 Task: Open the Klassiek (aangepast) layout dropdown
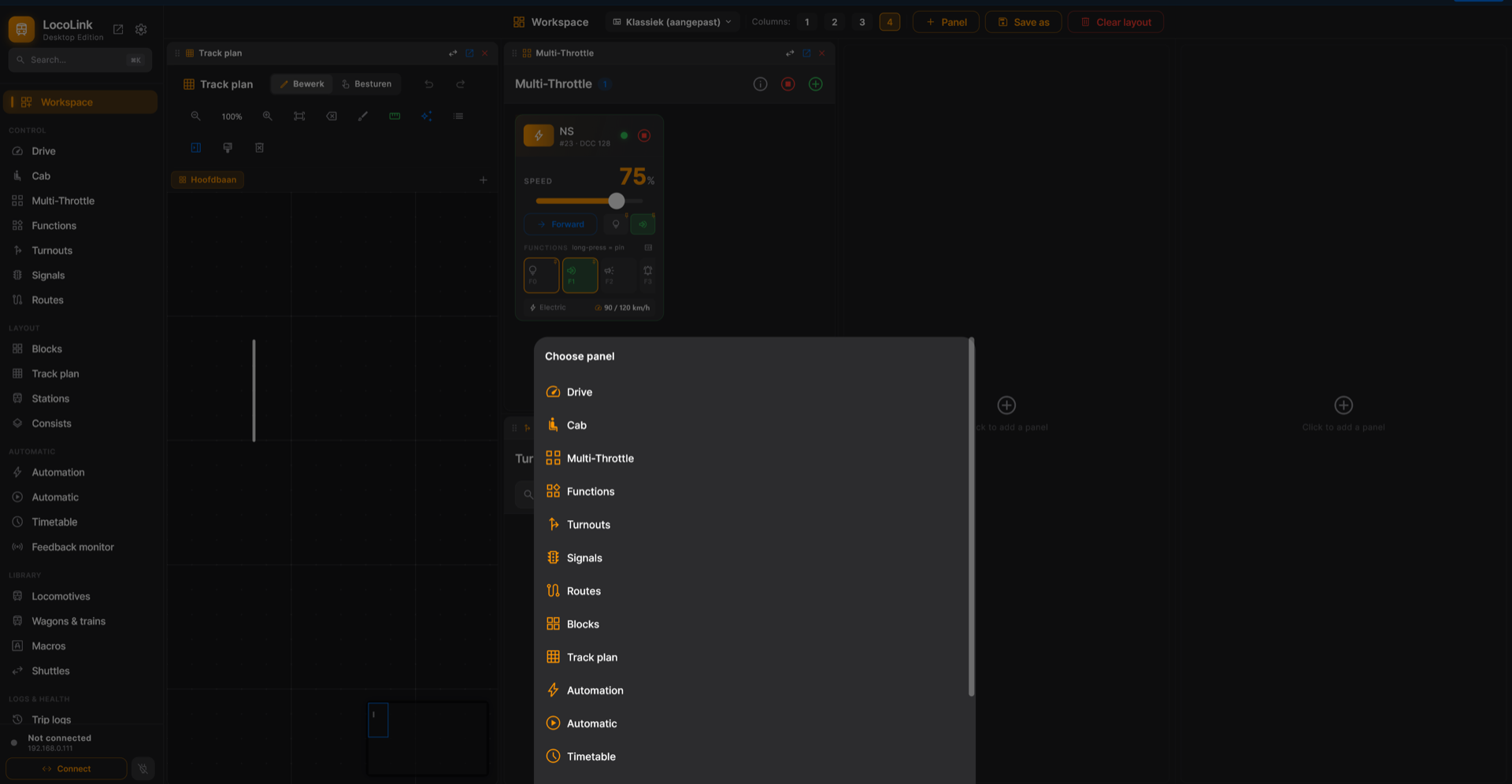pyautogui.click(x=672, y=22)
